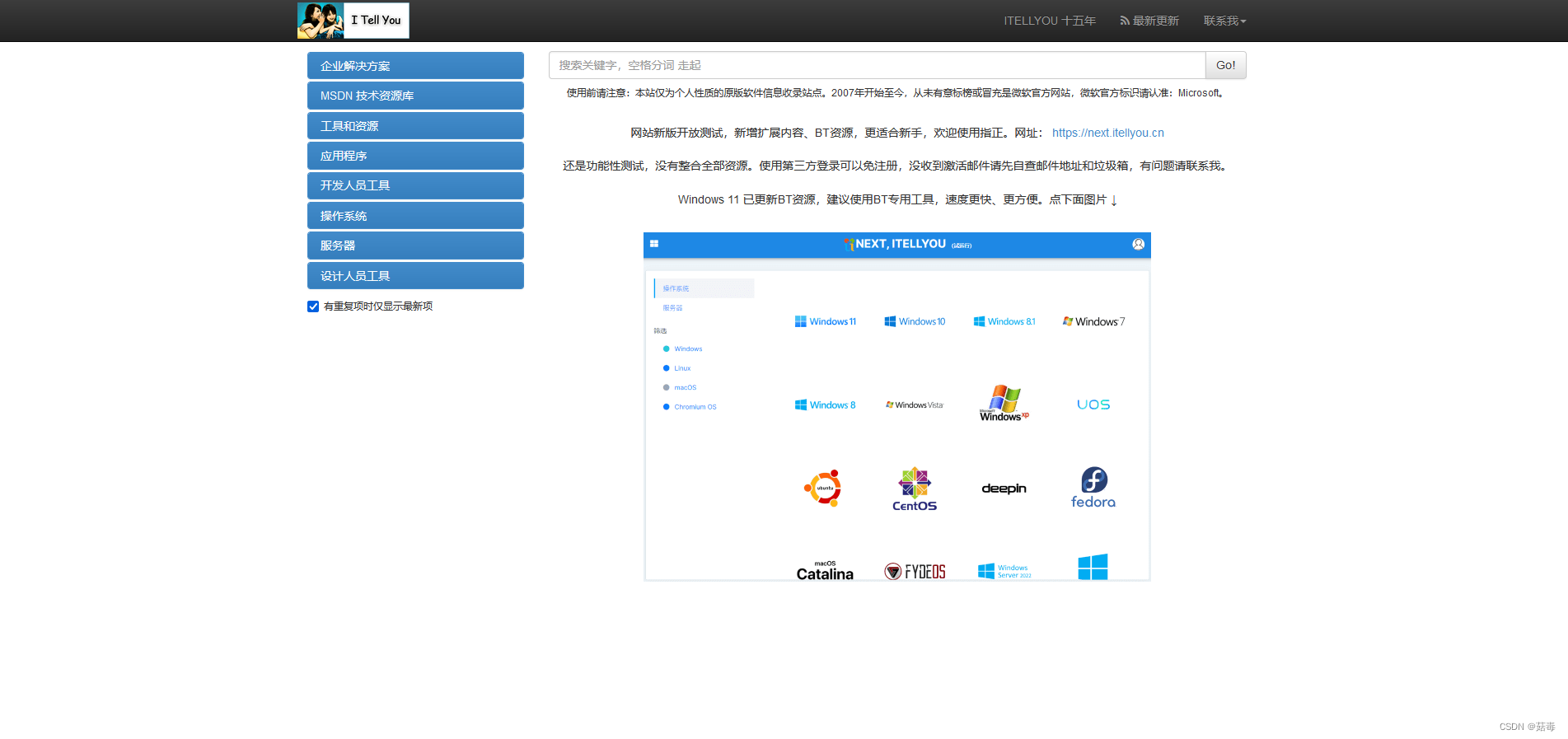Expand the 工具和资源 category
Screen dimensions: 1568x739
415,126
